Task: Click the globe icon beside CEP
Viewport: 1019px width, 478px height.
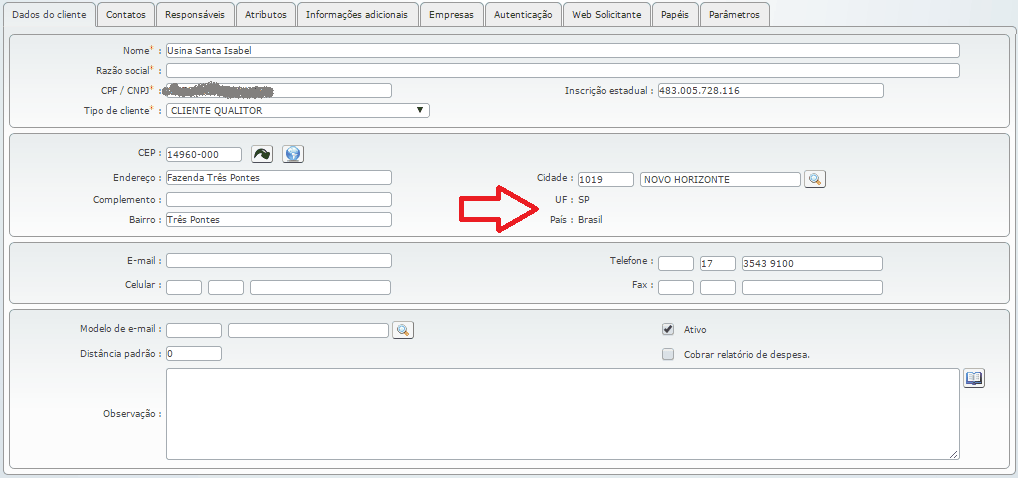Action: click(292, 154)
